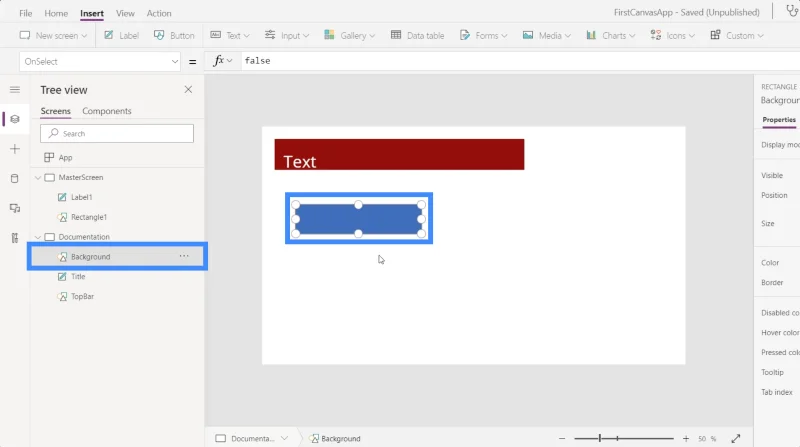This screenshot has height=447, width=800.
Task: Open the New screen dropdown
Action: pyautogui.click(x=53, y=35)
